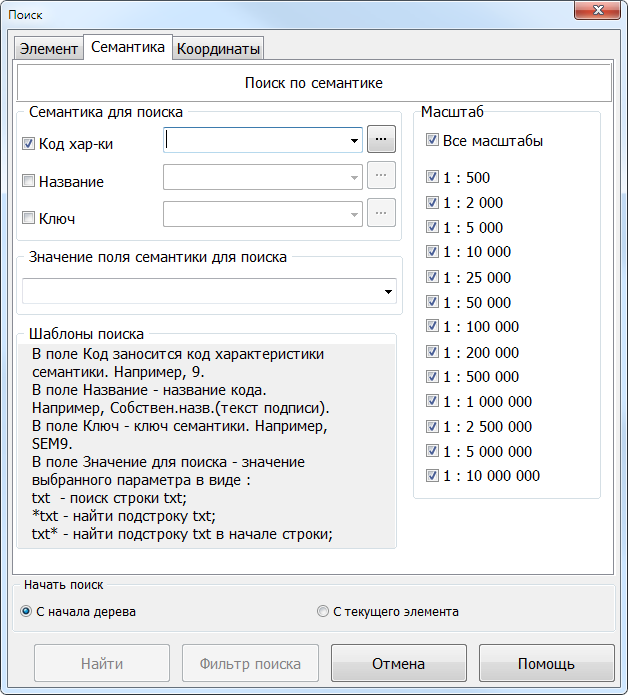Switch to the Элемент tab
The width and height of the screenshot is (628, 695).
(x=48, y=49)
